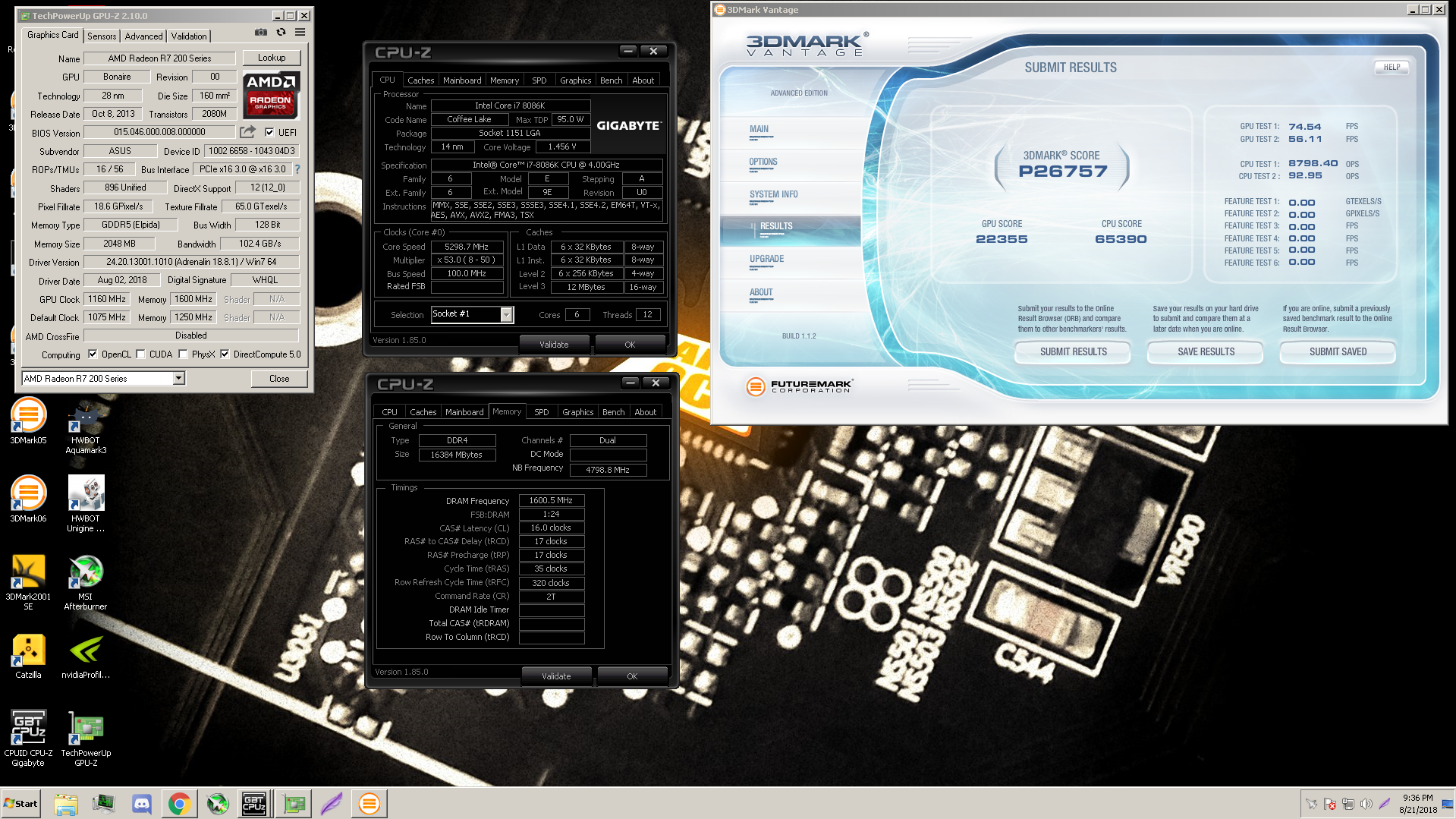
Task: Click Validate in upper CPU-Z window
Action: (554, 344)
